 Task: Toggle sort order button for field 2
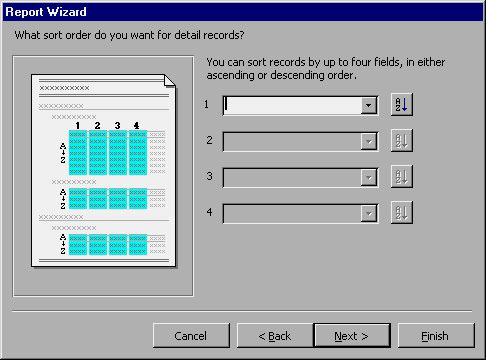[402, 141]
